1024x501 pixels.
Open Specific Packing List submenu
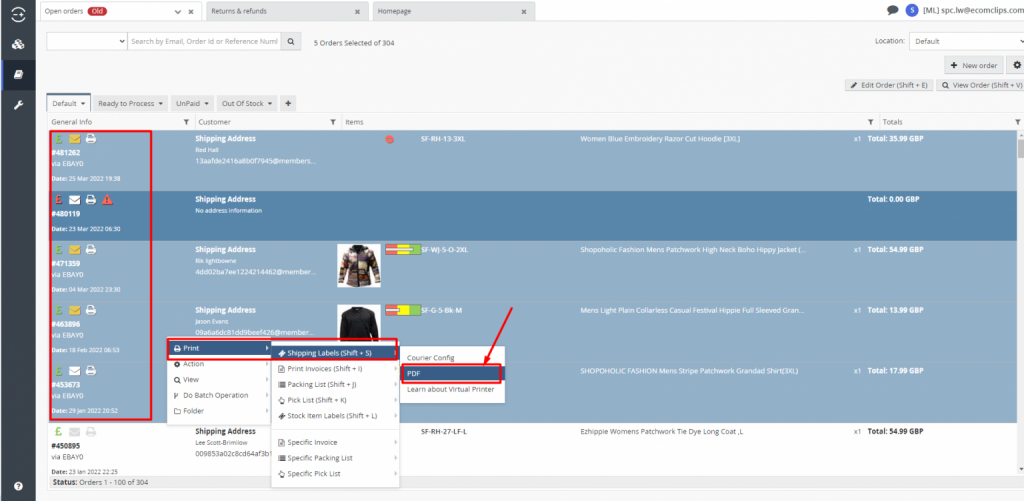[x=334, y=458]
